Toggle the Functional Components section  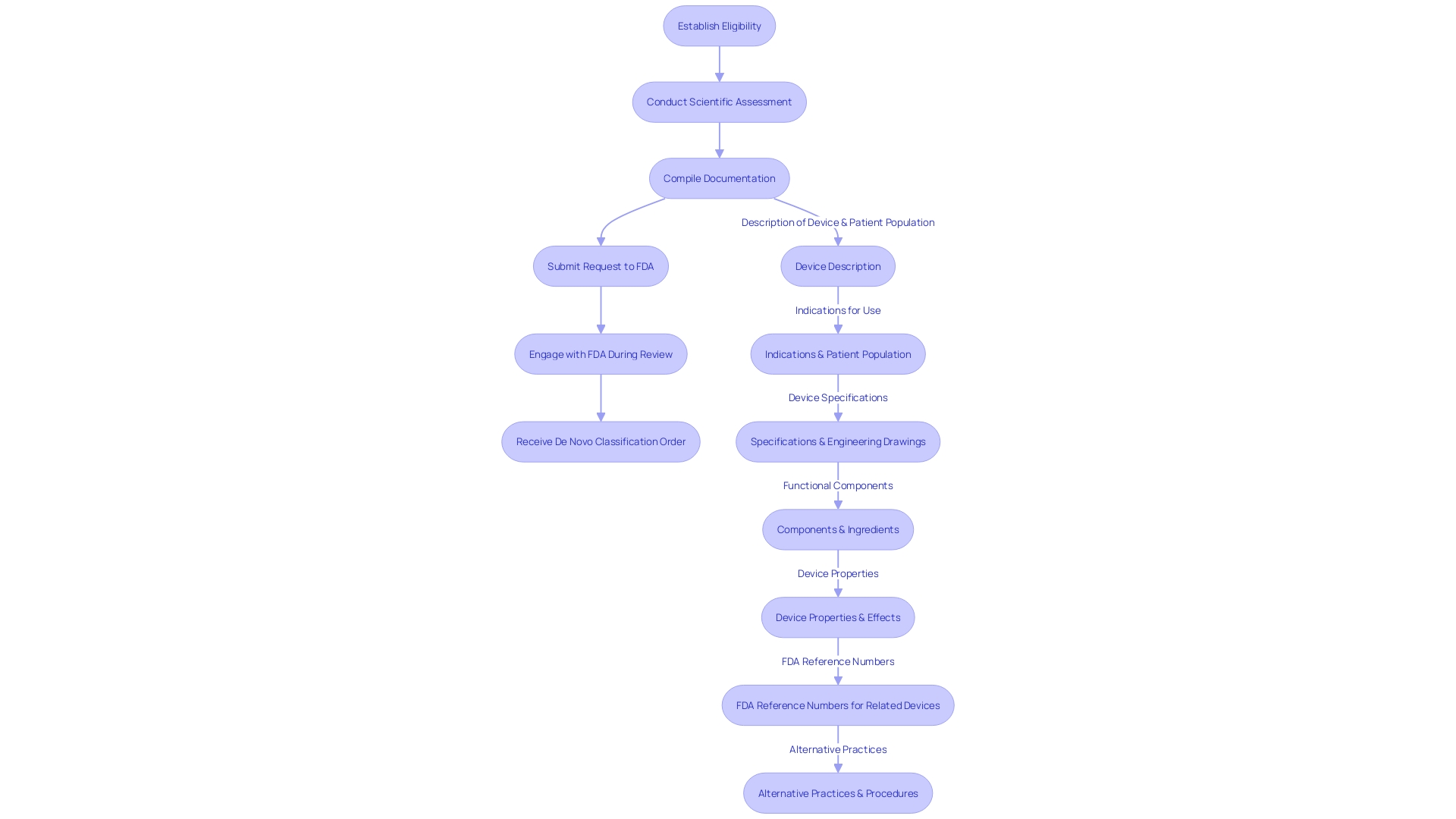click(x=838, y=485)
